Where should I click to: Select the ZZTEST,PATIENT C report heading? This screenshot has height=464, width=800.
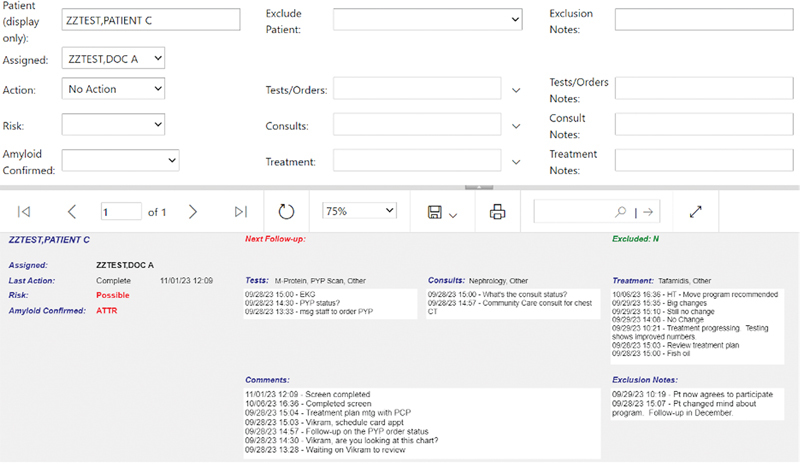49,240
